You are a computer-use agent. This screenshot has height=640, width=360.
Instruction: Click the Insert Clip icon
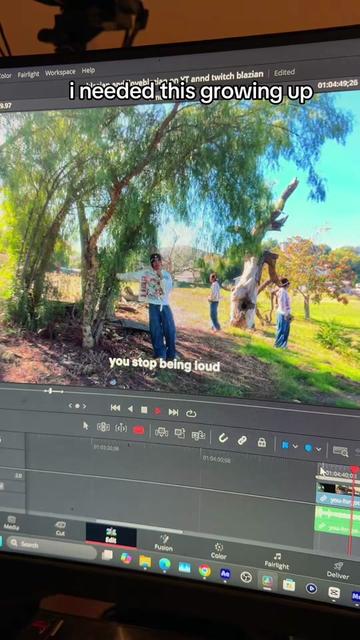tap(161, 432)
